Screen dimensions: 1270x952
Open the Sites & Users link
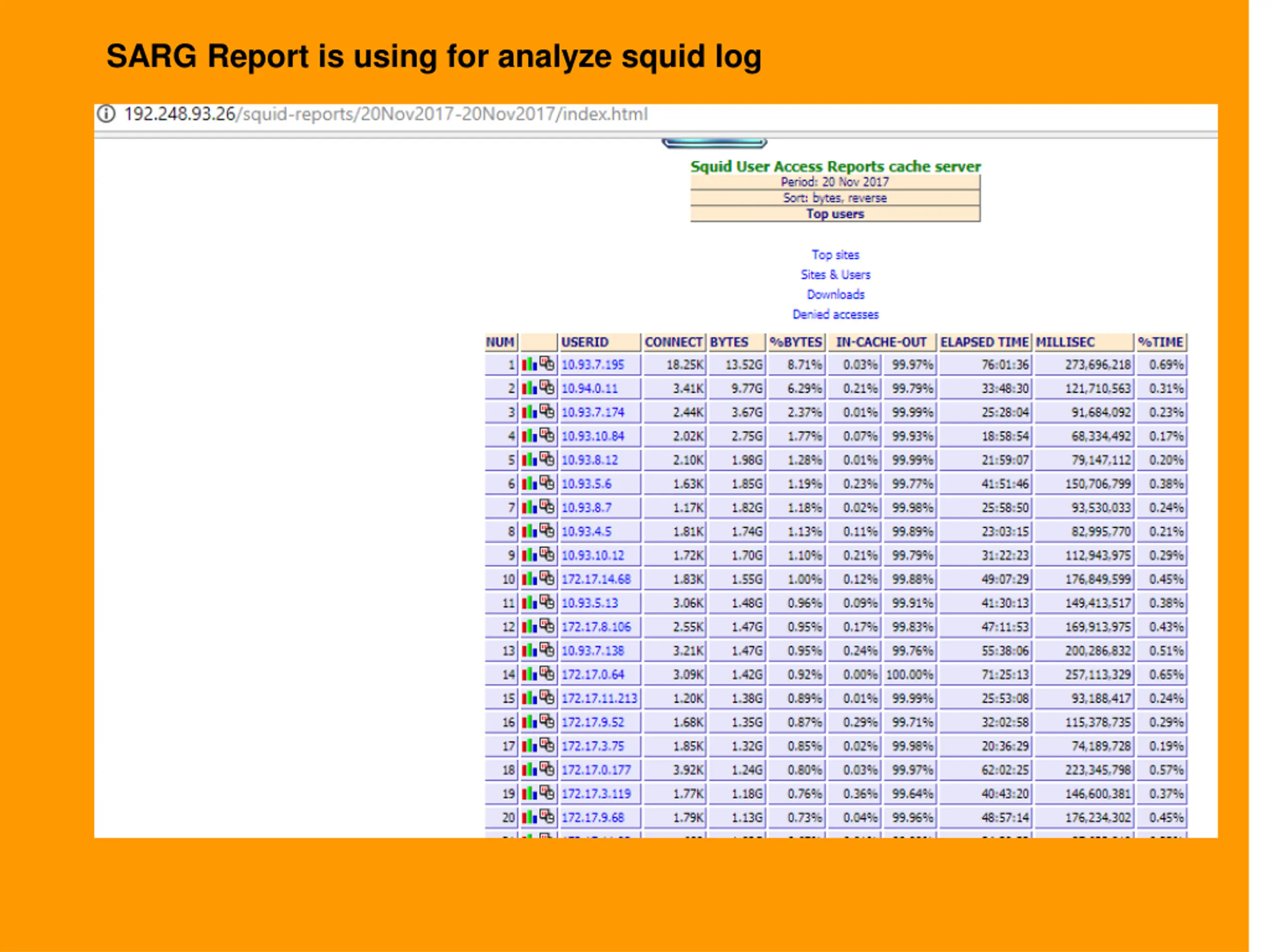point(835,275)
